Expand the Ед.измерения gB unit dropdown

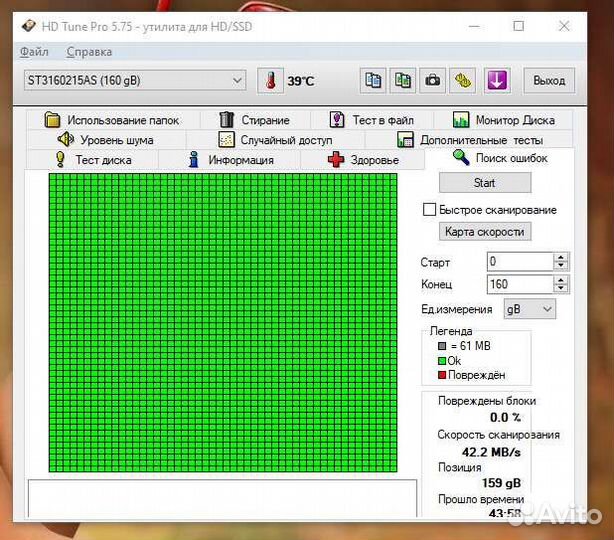(529, 309)
